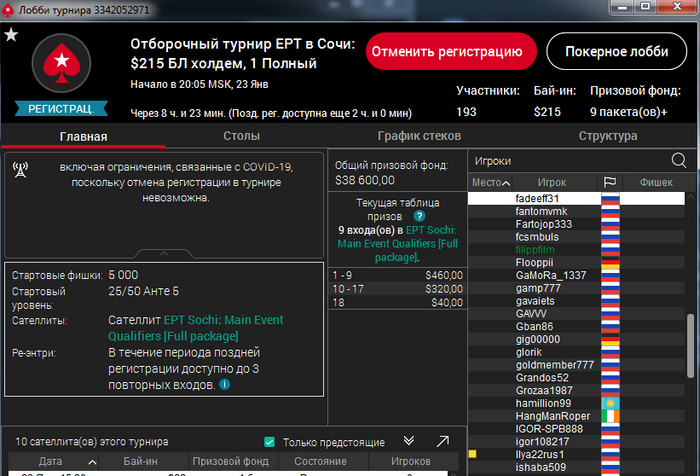Select player goldmember777
The height and width of the screenshot is (476, 700).
pos(576,365)
